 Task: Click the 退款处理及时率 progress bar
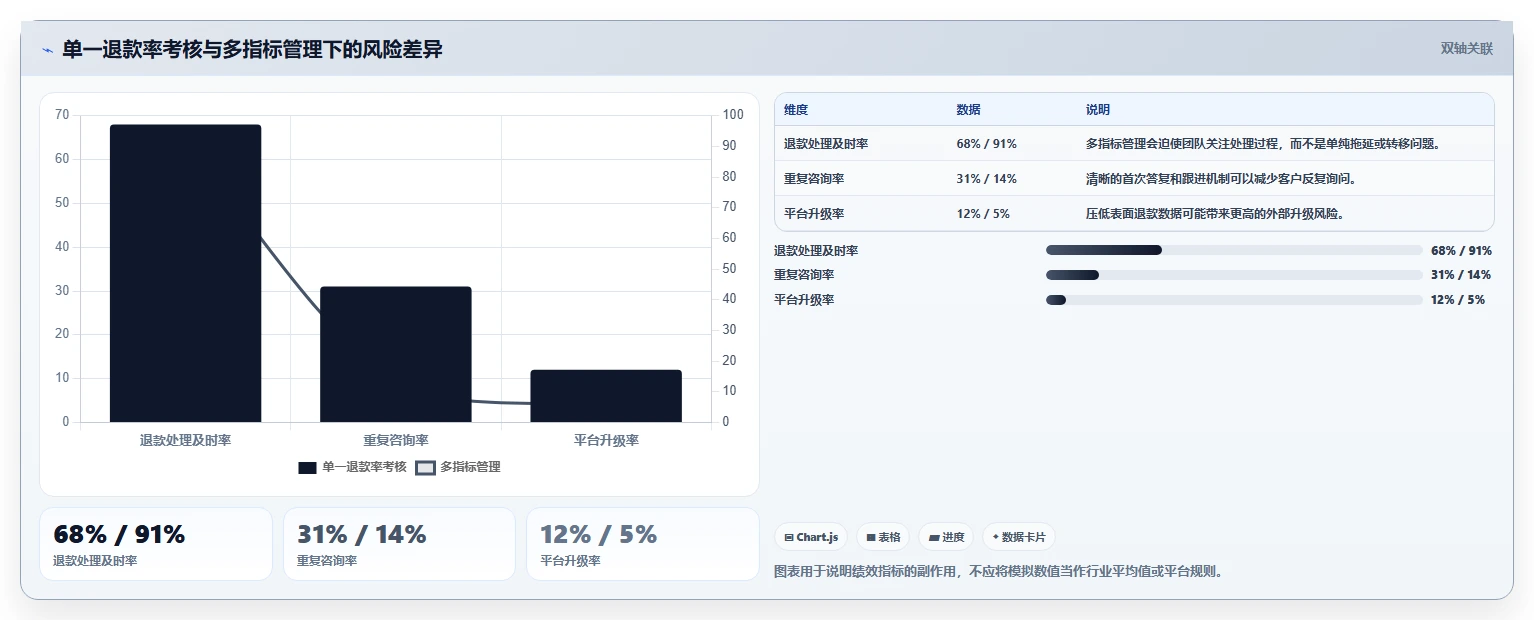coord(1234,251)
